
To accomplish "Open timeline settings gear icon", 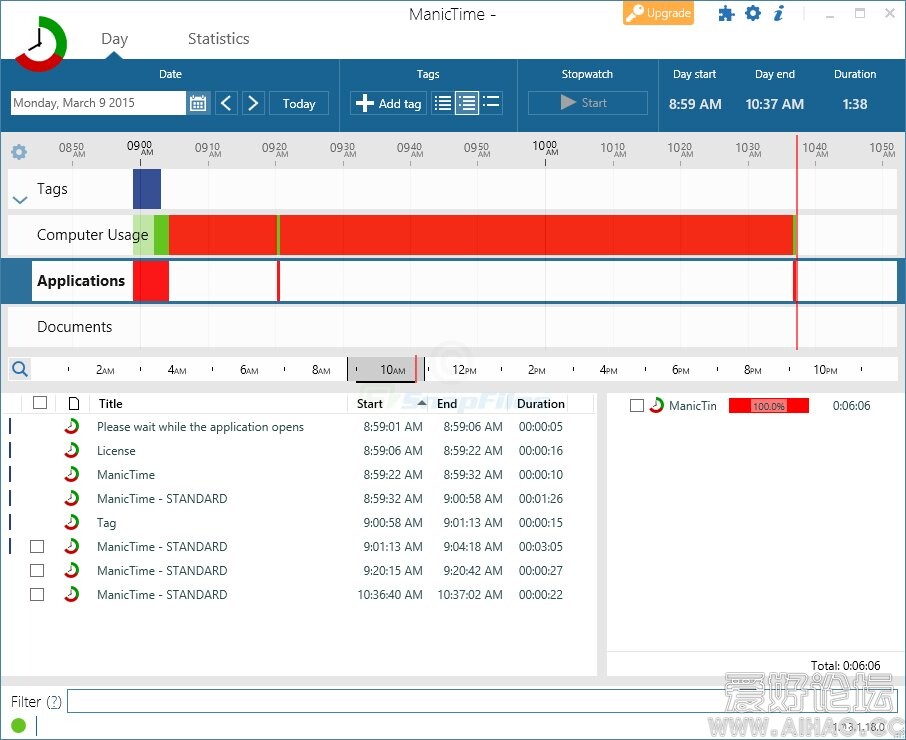I will (19, 152).
